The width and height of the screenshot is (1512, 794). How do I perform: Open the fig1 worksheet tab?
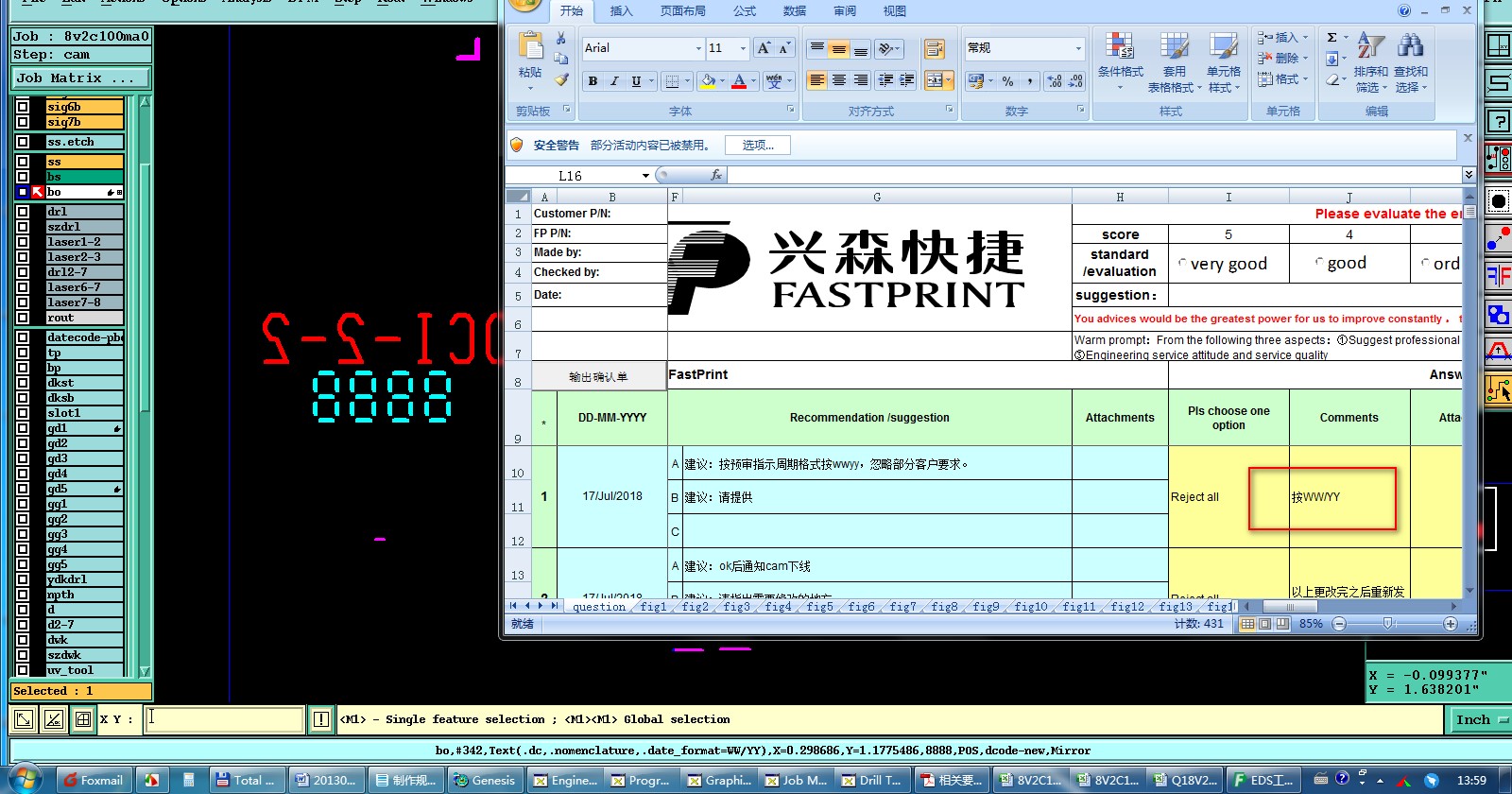click(653, 607)
